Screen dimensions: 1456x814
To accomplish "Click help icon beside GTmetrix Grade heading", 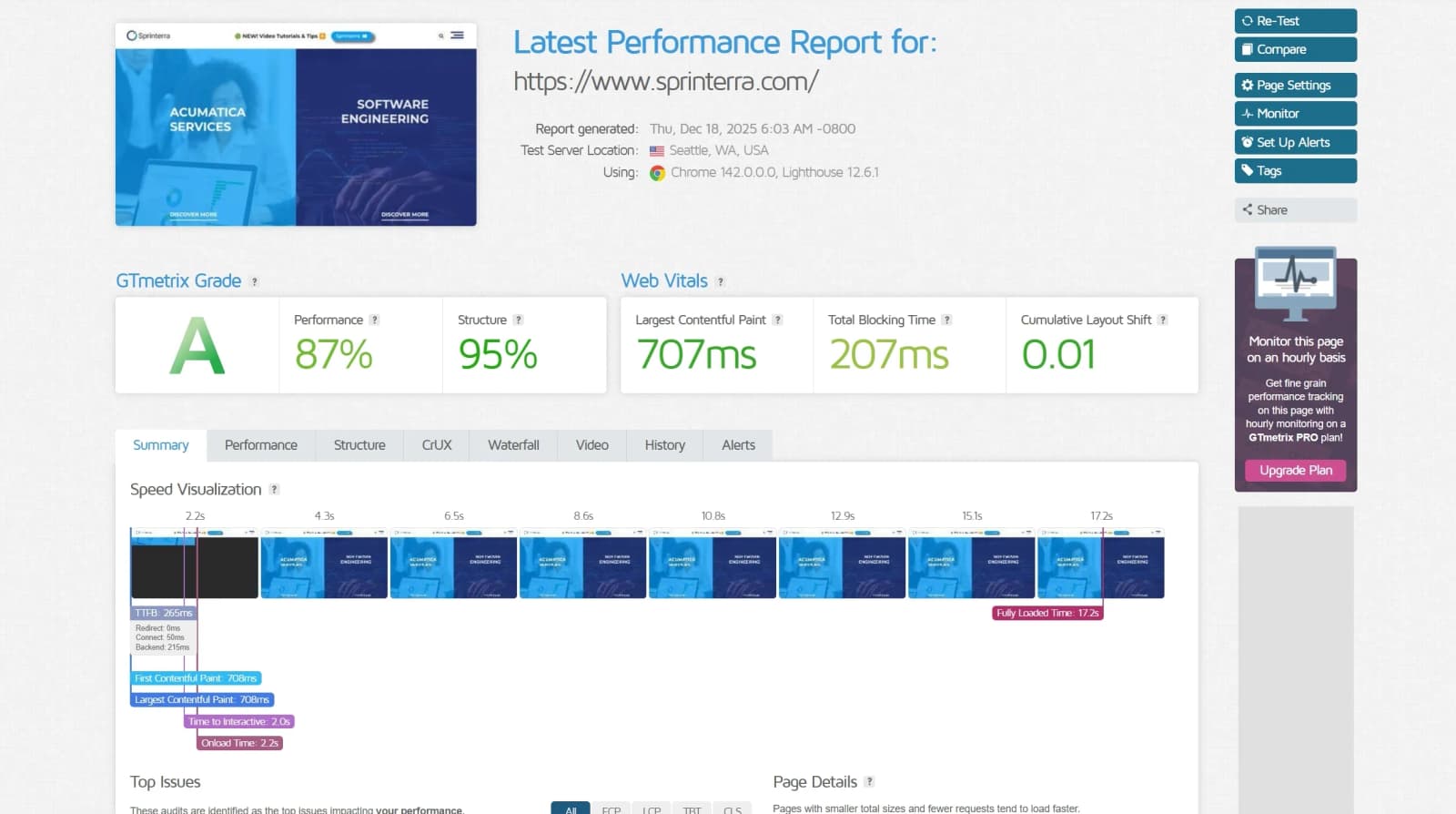I will (255, 282).
